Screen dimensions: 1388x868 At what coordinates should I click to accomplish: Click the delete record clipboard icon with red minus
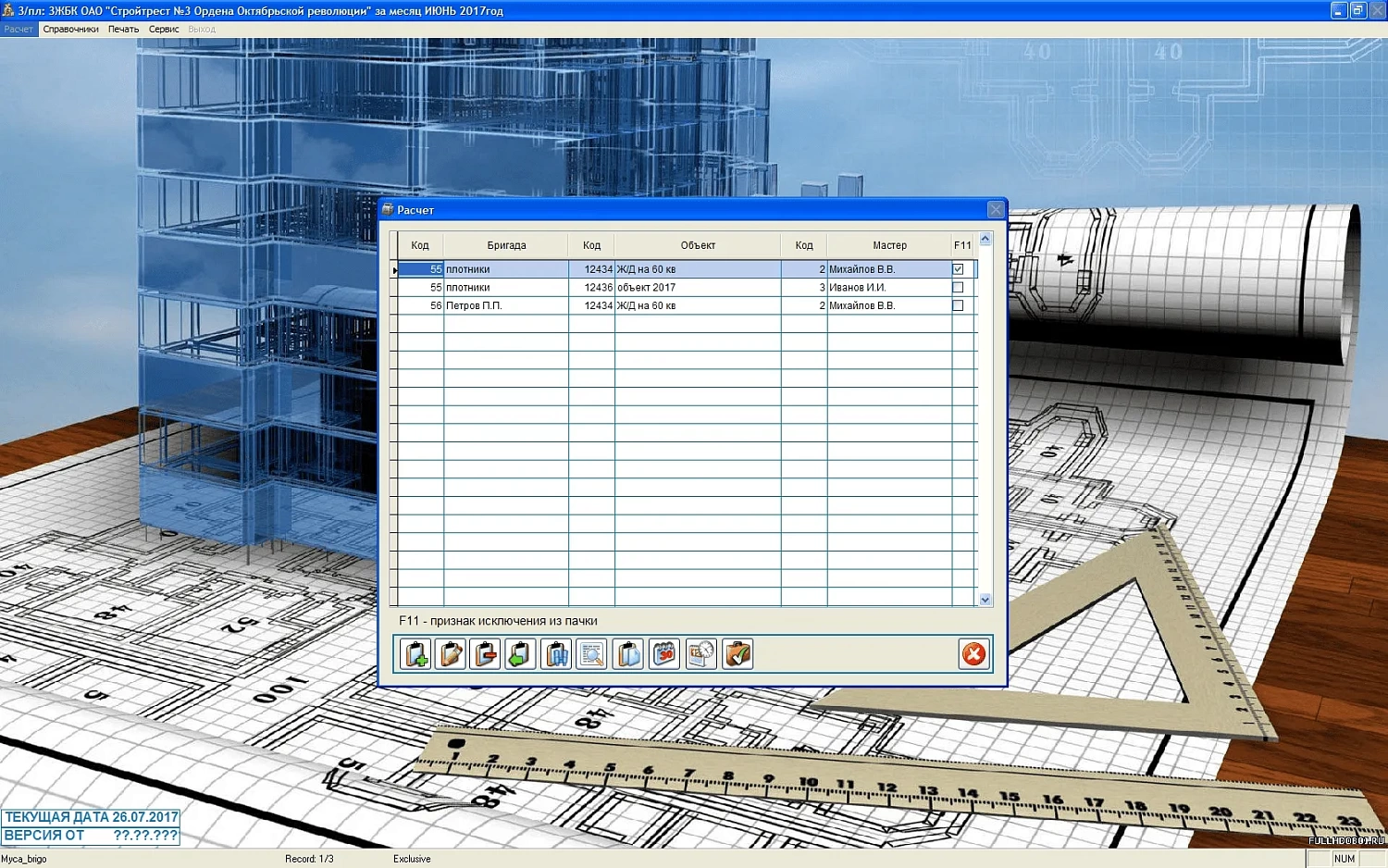485,654
